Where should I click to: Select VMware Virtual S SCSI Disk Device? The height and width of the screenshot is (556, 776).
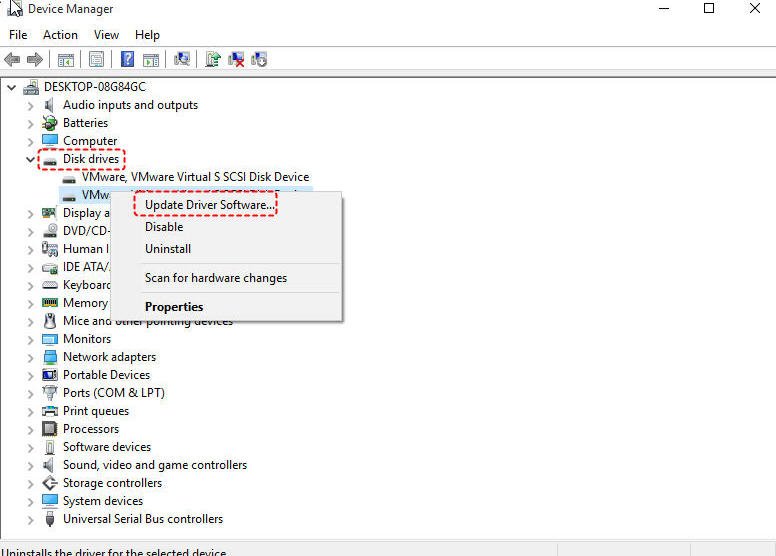click(195, 177)
